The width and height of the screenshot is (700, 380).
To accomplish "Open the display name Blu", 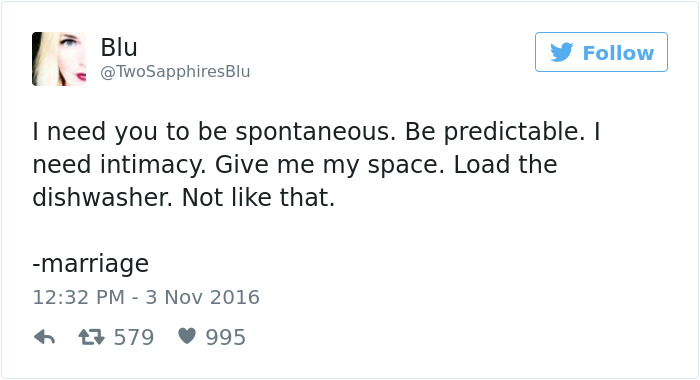I will point(119,47).
